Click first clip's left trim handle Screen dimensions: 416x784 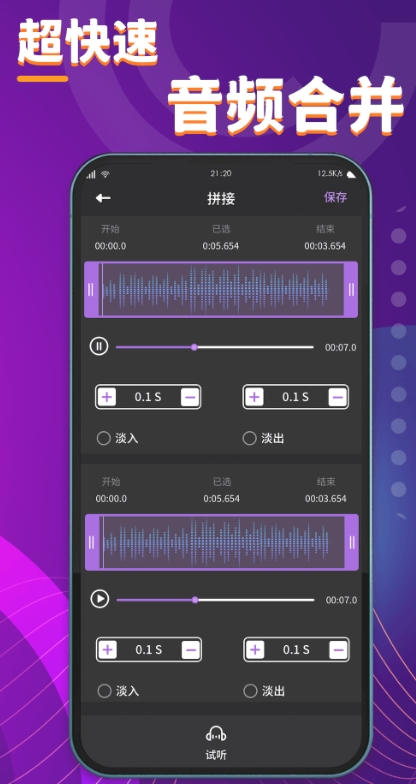pos(91,290)
